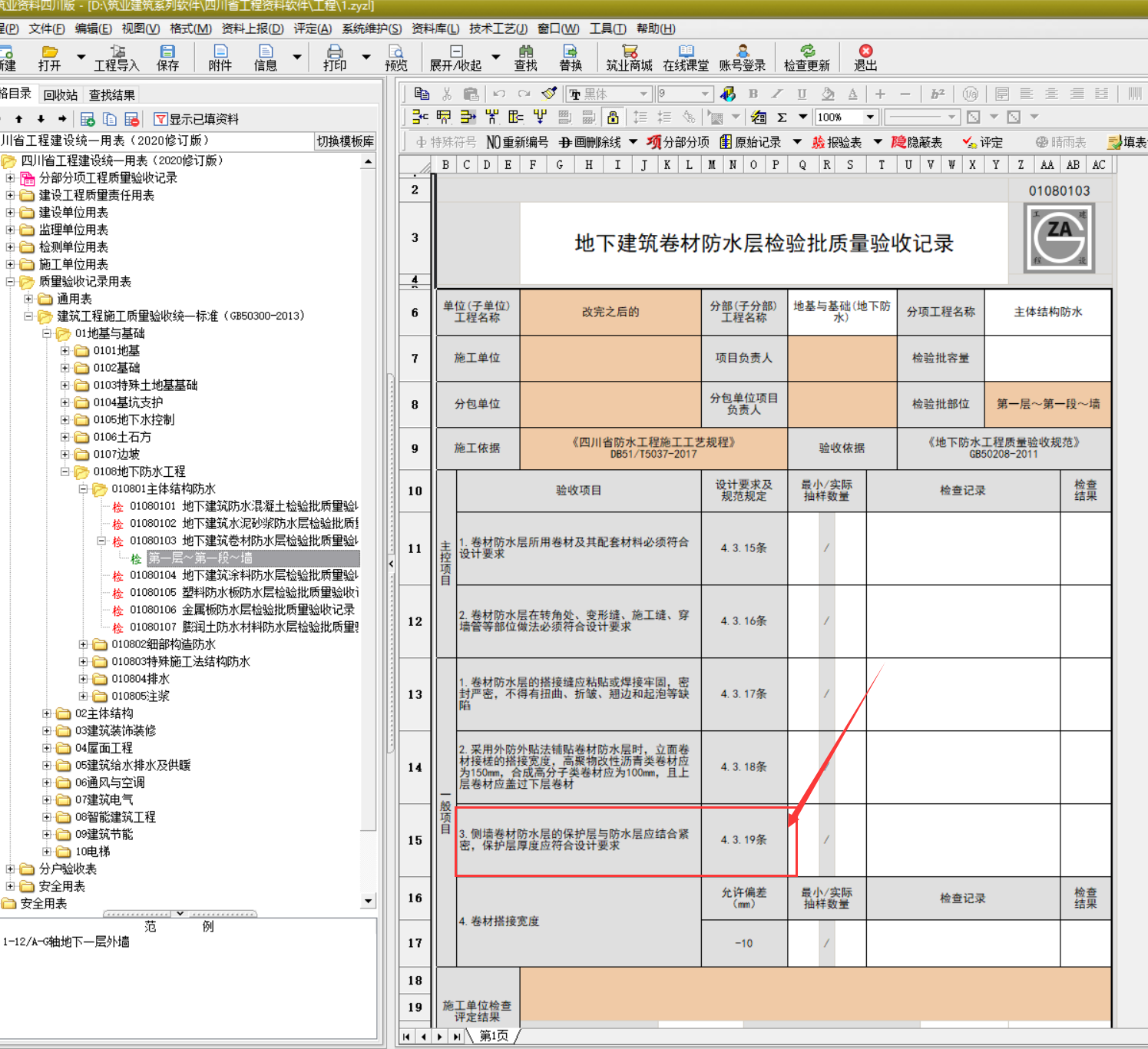Click the 打开 (Open) folder icon
This screenshot has width=1148, height=1049.
pyautogui.click(x=50, y=51)
